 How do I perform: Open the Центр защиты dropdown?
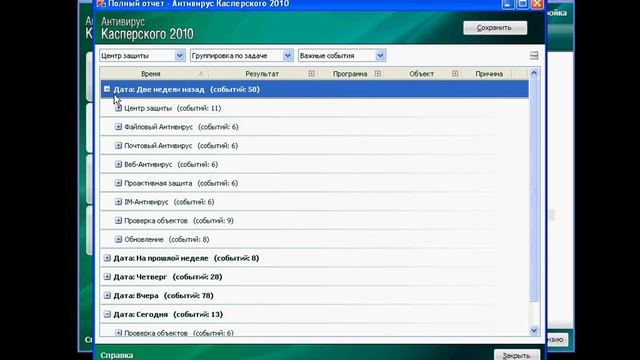coord(142,56)
